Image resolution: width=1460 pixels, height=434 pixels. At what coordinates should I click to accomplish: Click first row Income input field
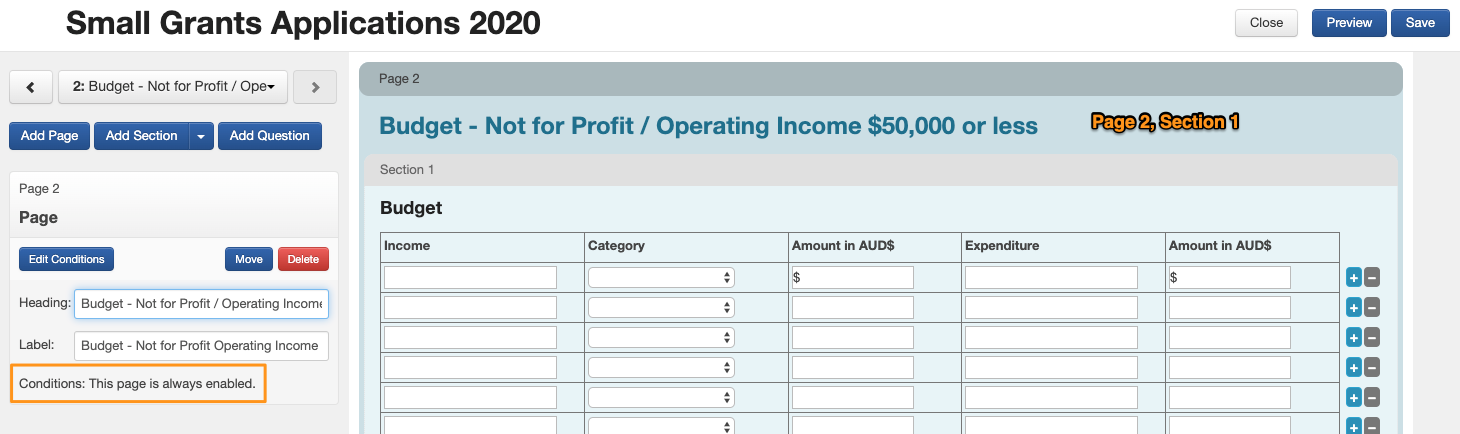[x=470, y=277]
